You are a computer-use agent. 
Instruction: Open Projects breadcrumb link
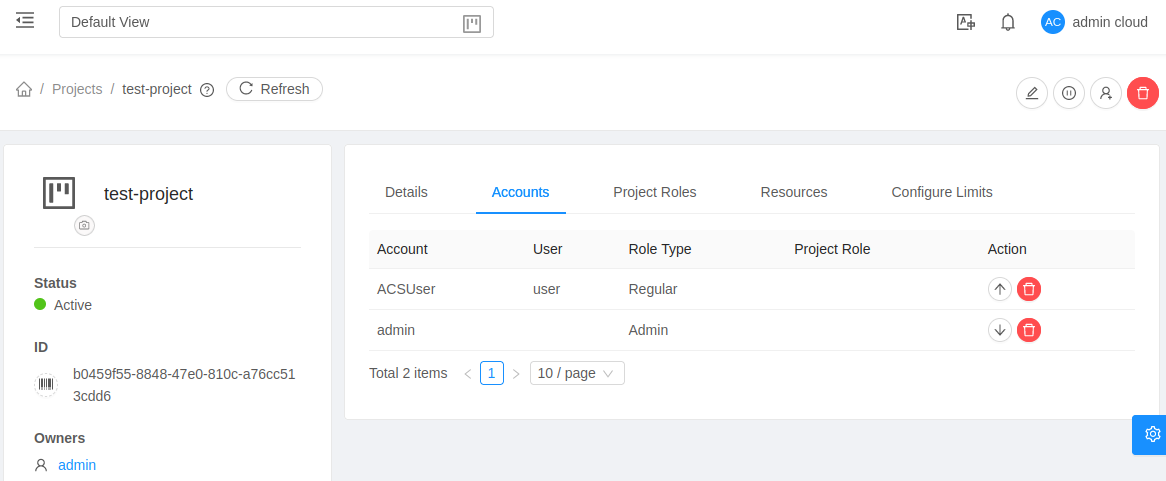point(77,89)
